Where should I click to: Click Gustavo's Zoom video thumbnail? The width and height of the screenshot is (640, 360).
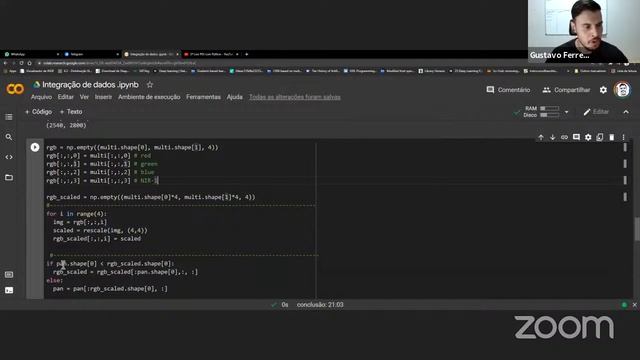584,31
